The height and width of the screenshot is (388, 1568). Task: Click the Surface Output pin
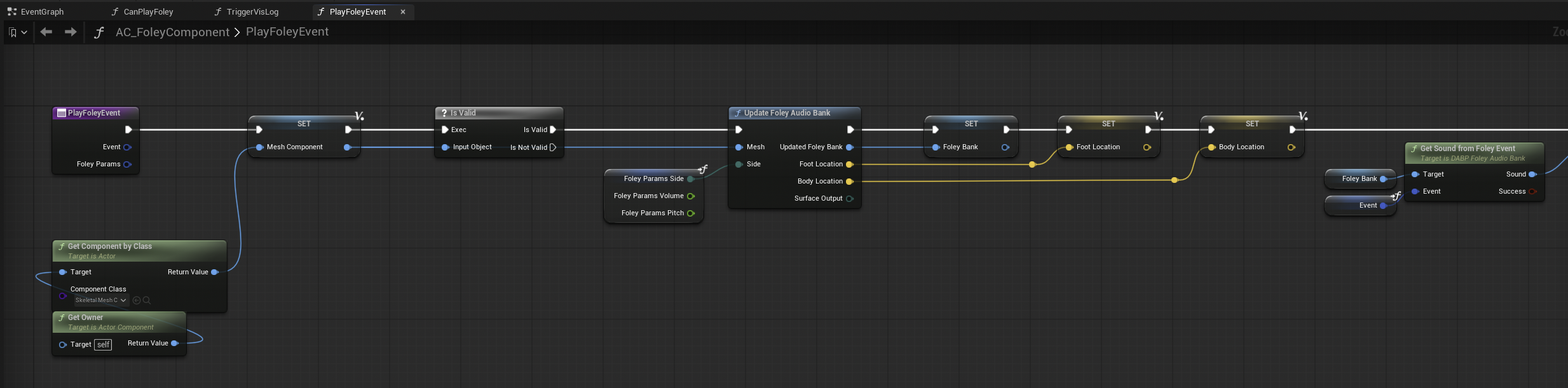(850, 198)
